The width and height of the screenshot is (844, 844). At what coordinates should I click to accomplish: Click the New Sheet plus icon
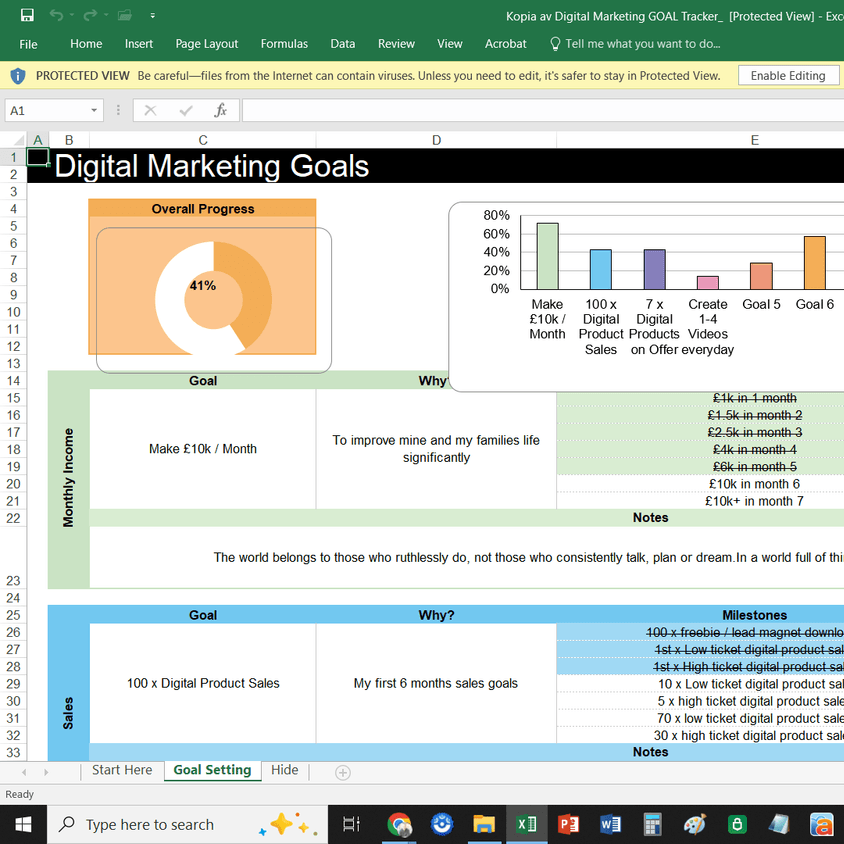(x=343, y=772)
